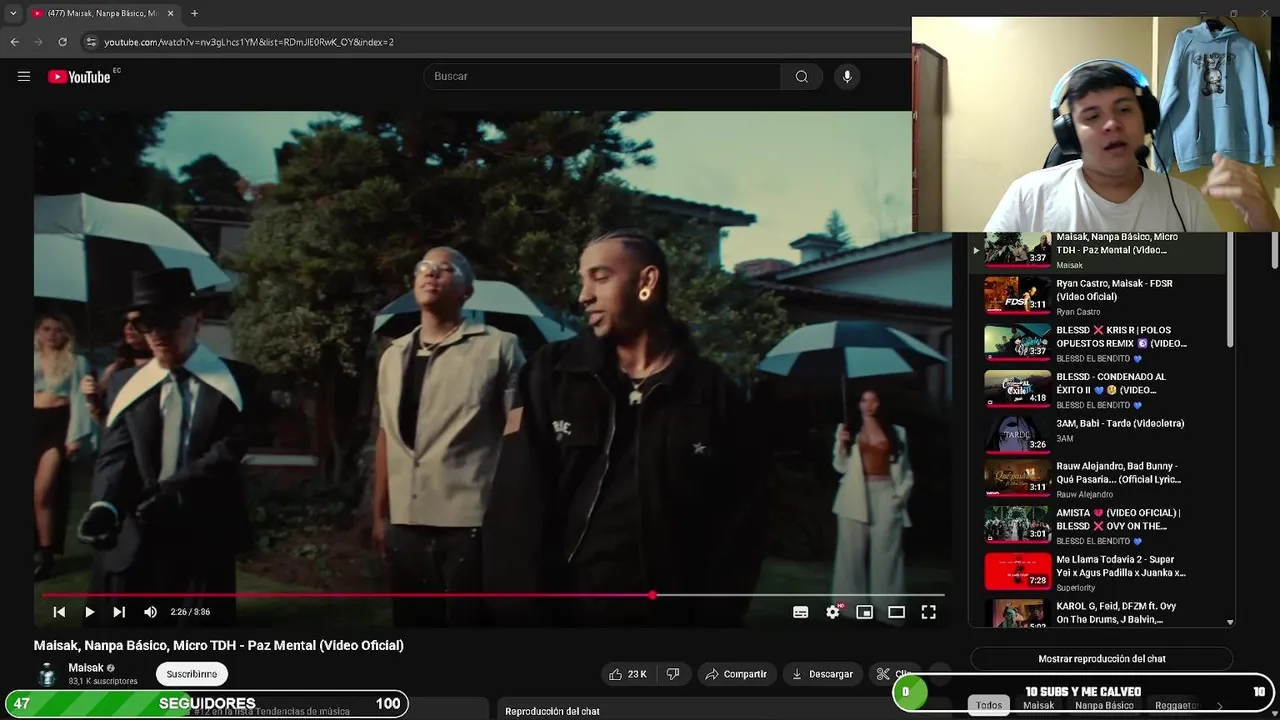Screen dimensions: 1280x720
Task: Mute the video volume speaker icon
Action: (150, 612)
